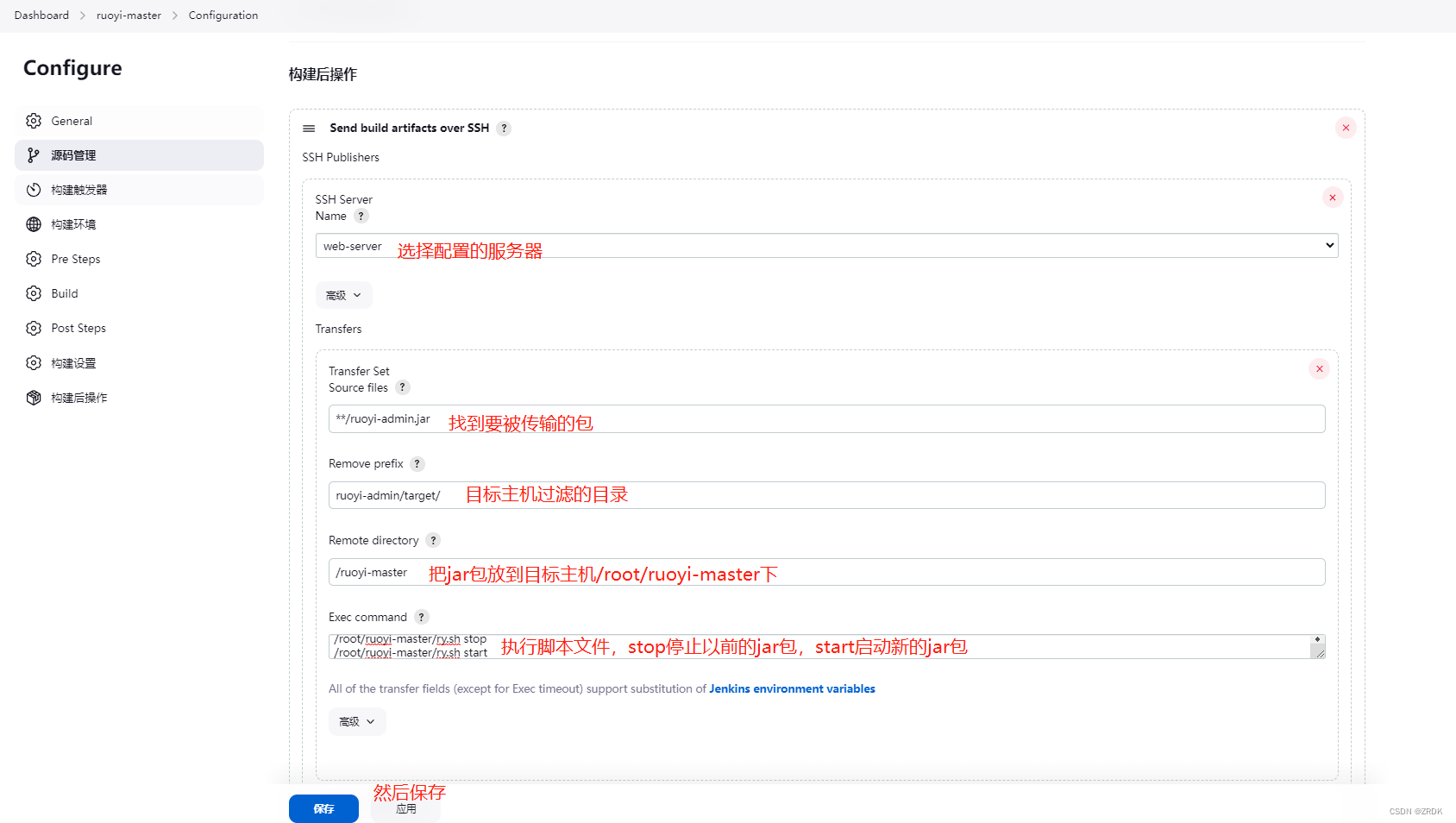Click the Exec command text area
Screen dimensions: 1456x823
819,646
